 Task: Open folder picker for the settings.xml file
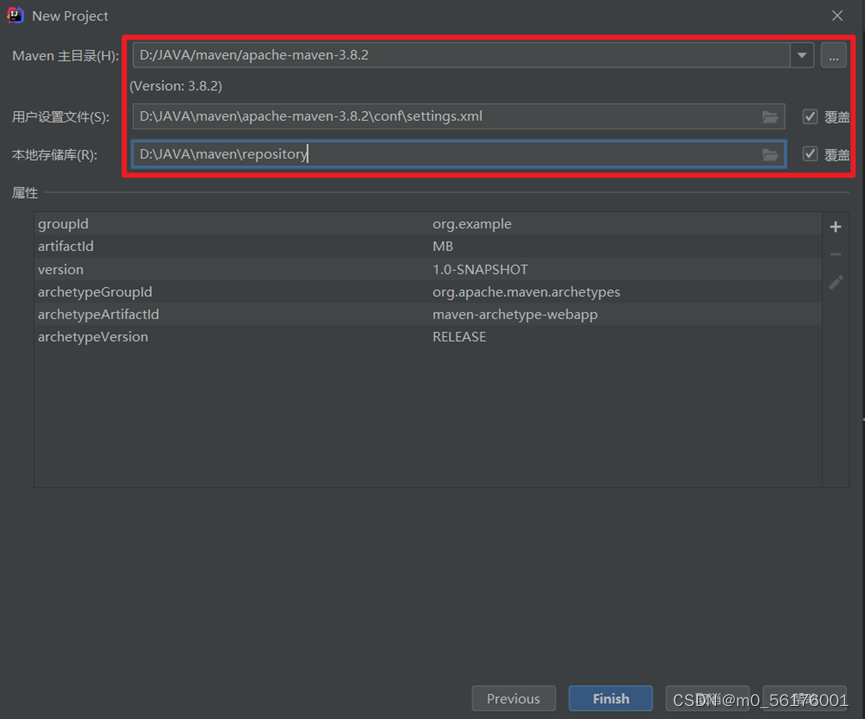click(x=770, y=117)
